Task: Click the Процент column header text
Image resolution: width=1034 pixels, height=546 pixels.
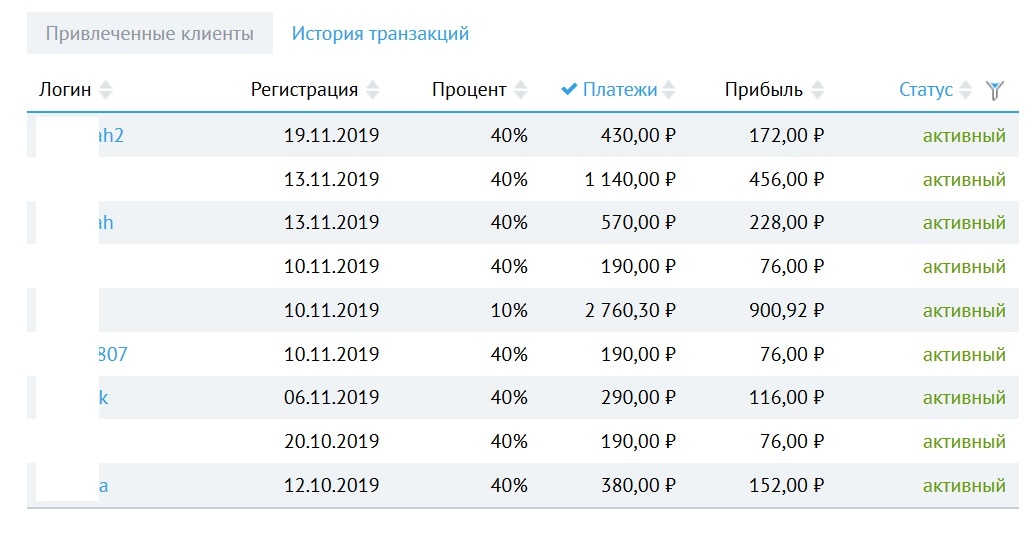Action: [469, 90]
